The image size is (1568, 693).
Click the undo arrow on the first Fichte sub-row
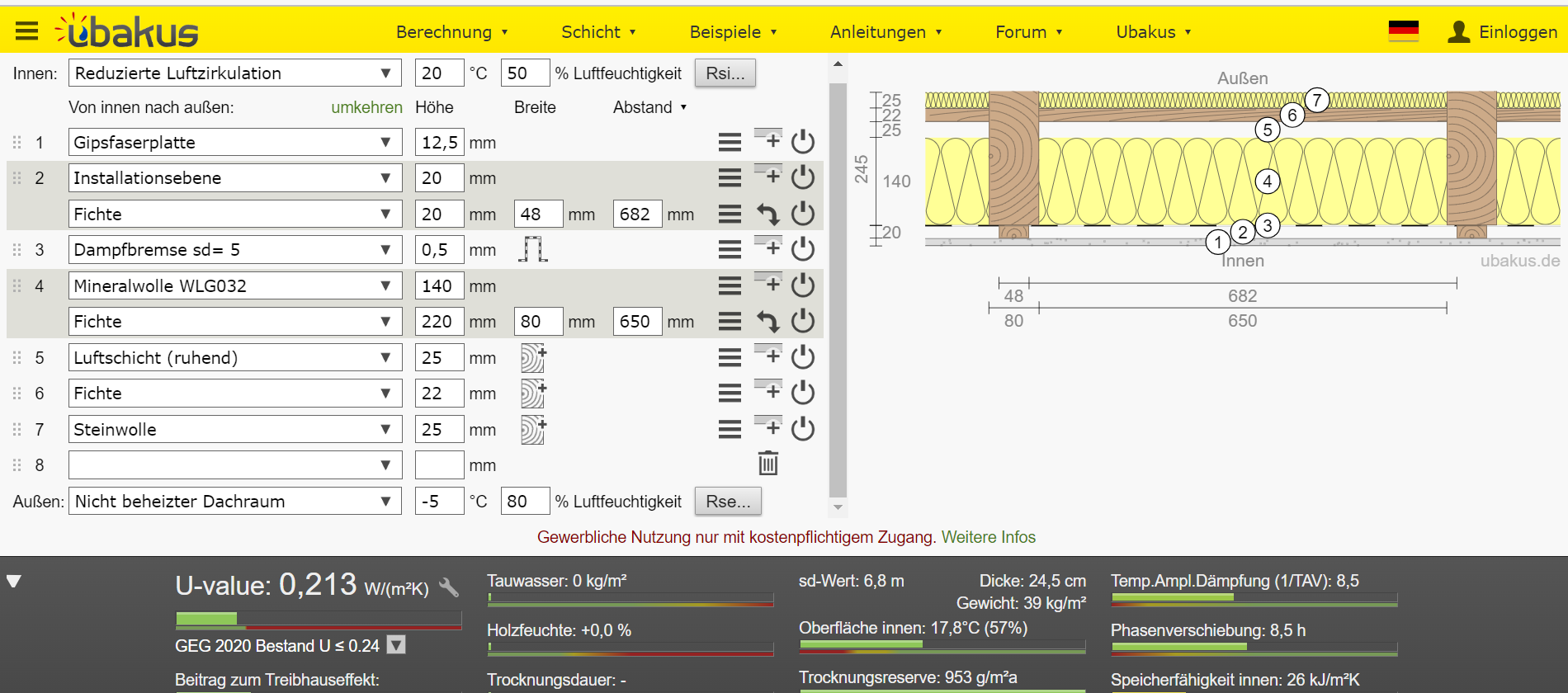click(768, 214)
